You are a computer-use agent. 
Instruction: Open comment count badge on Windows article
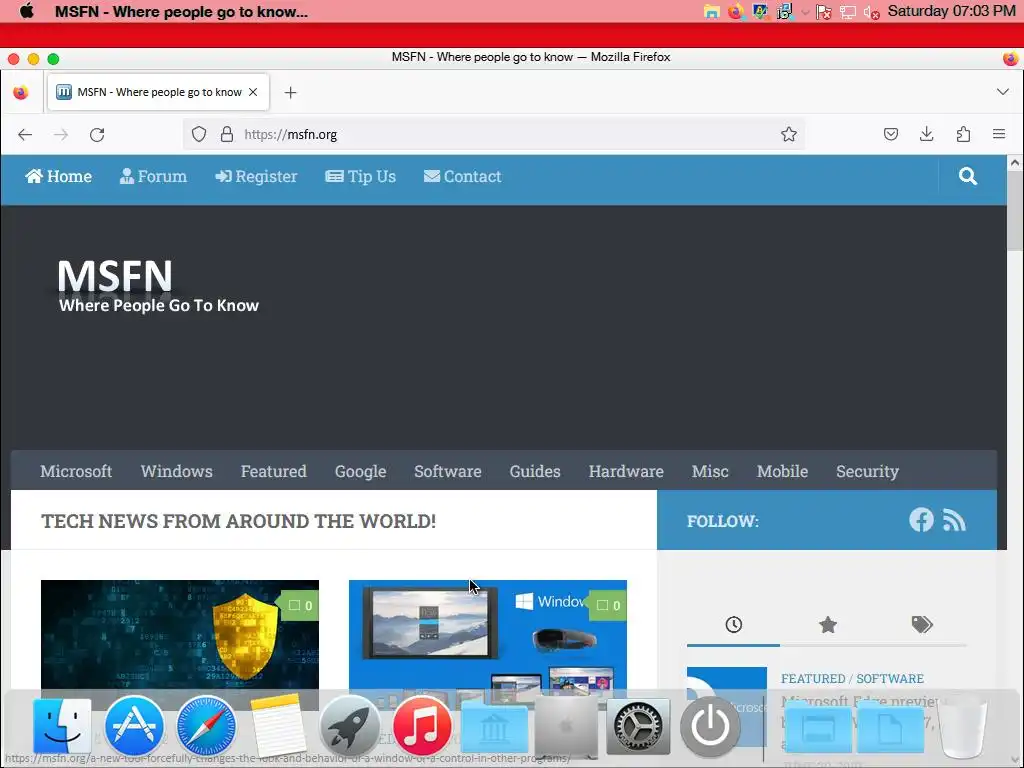pos(608,605)
